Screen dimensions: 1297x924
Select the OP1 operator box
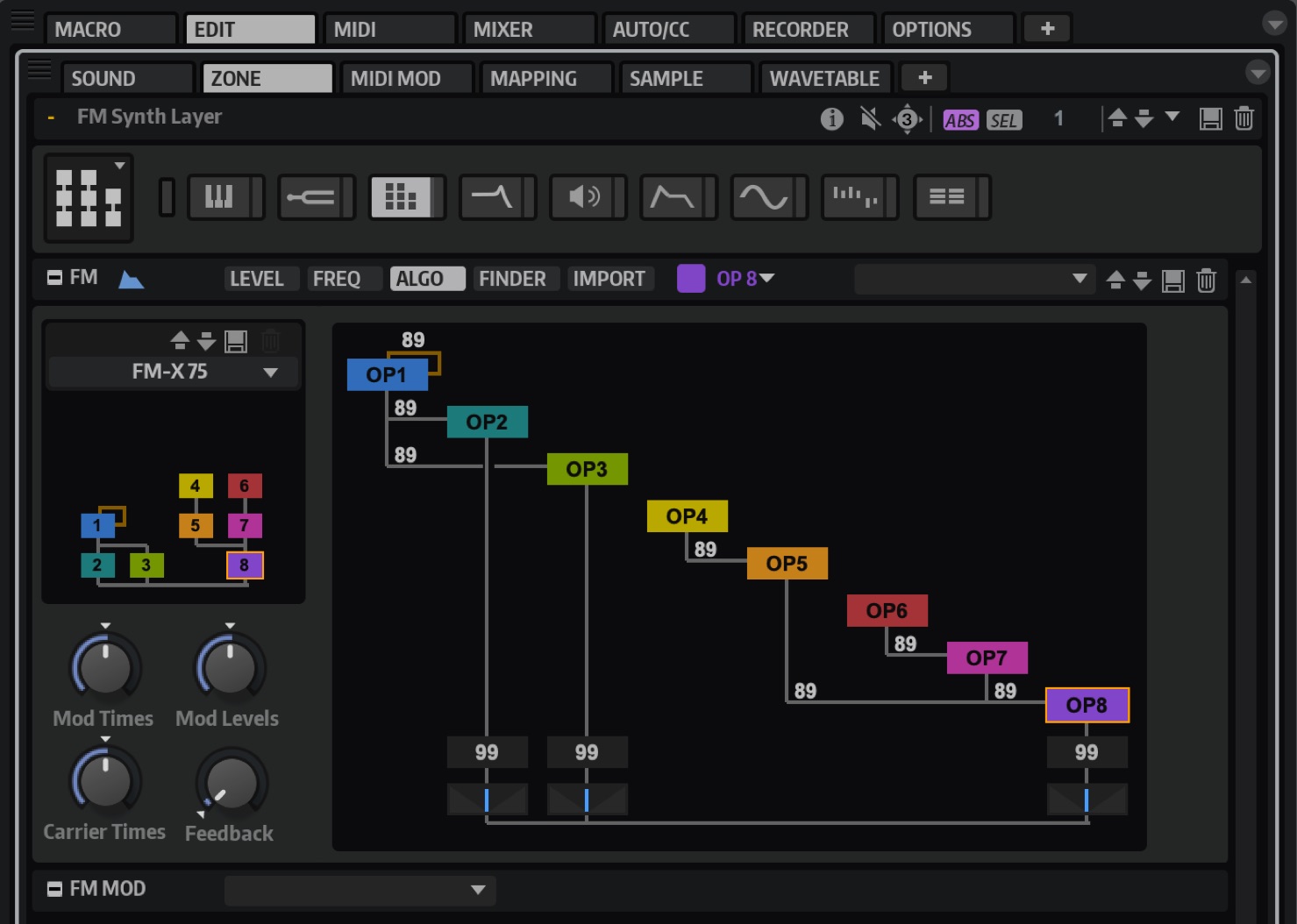[387, 375]
